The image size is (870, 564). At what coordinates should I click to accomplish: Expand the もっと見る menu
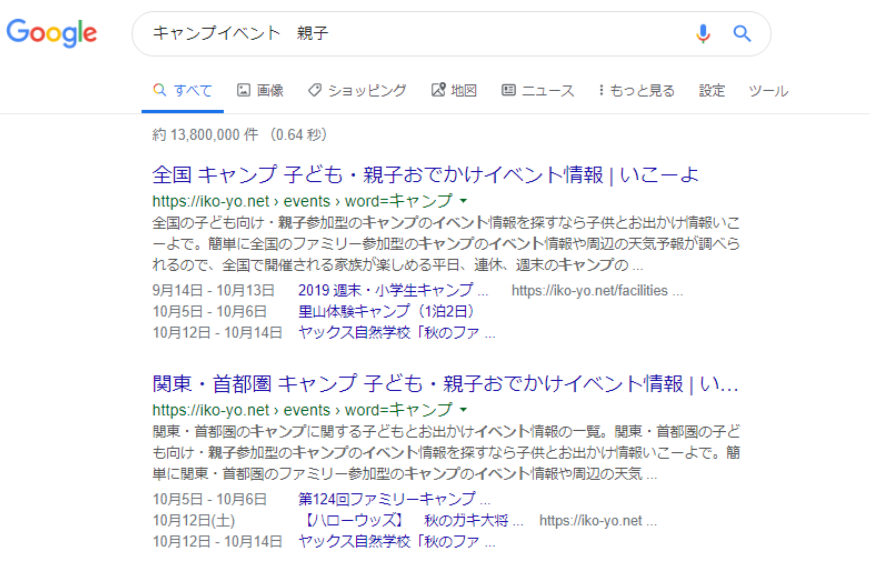click(x=636, y=90)
